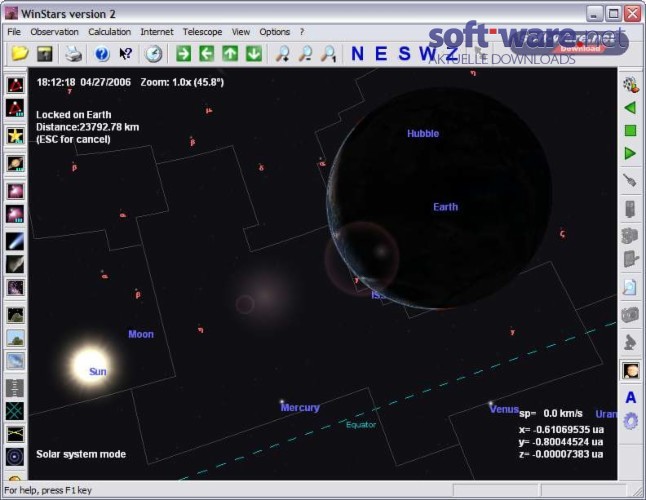
Task: Click the Mercury label
Action: 300,407
